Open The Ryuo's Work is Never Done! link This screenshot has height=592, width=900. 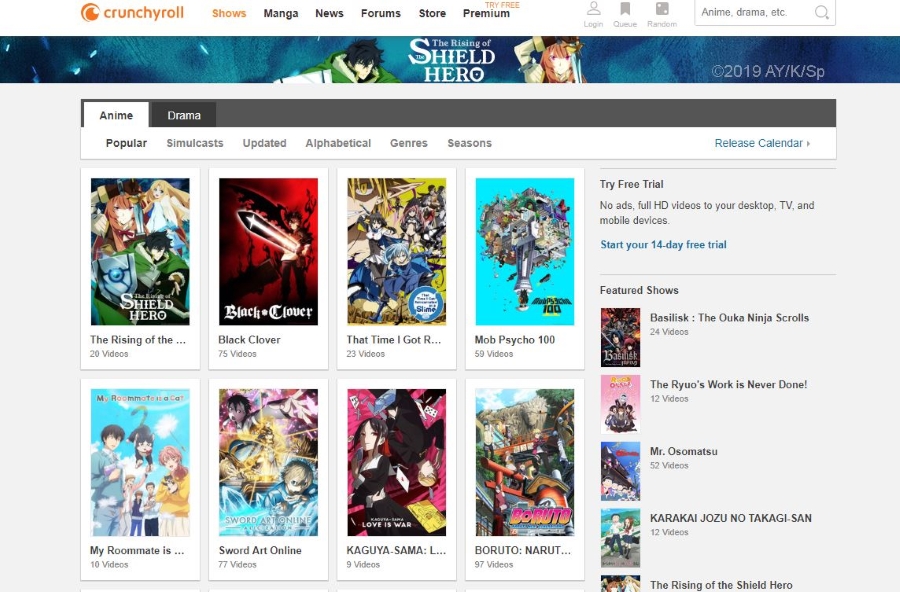[728, 384]
